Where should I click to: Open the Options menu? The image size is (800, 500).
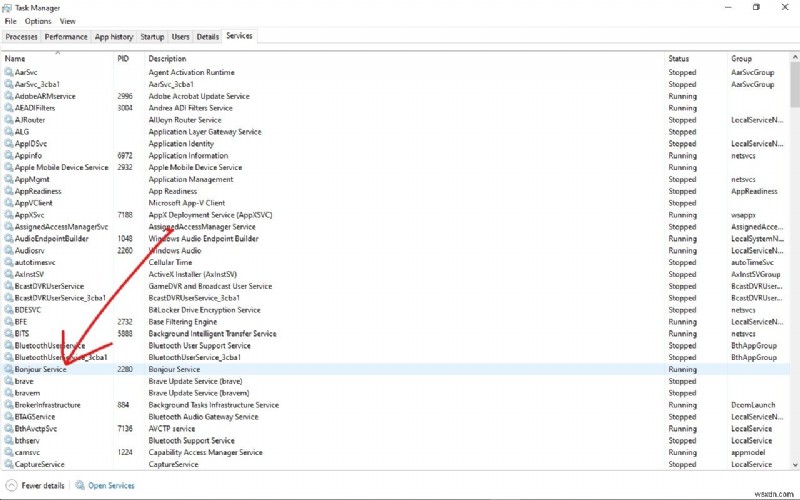[x=38, y=21]
